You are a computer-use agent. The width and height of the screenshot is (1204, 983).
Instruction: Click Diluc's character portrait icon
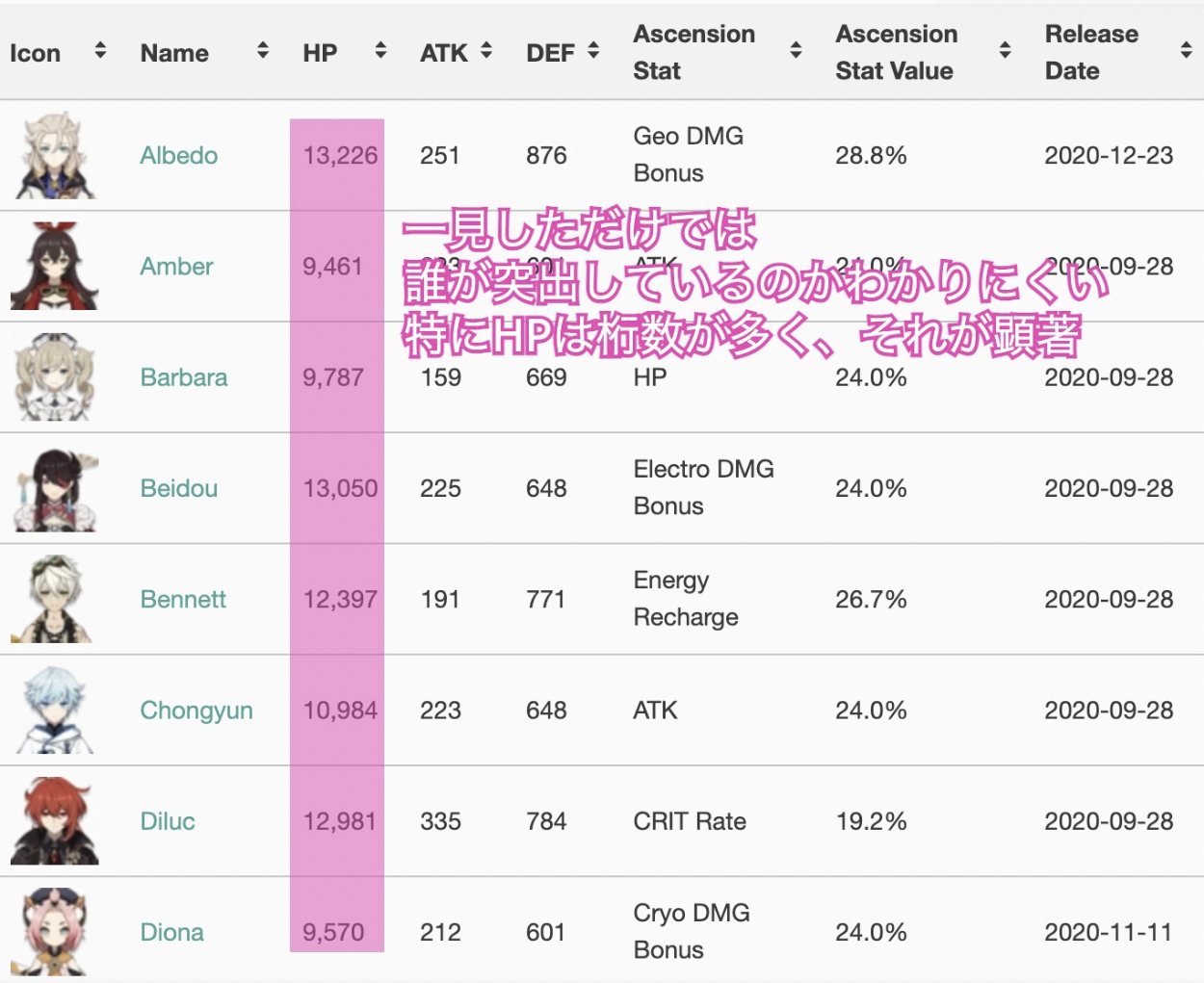pos(55,821)
